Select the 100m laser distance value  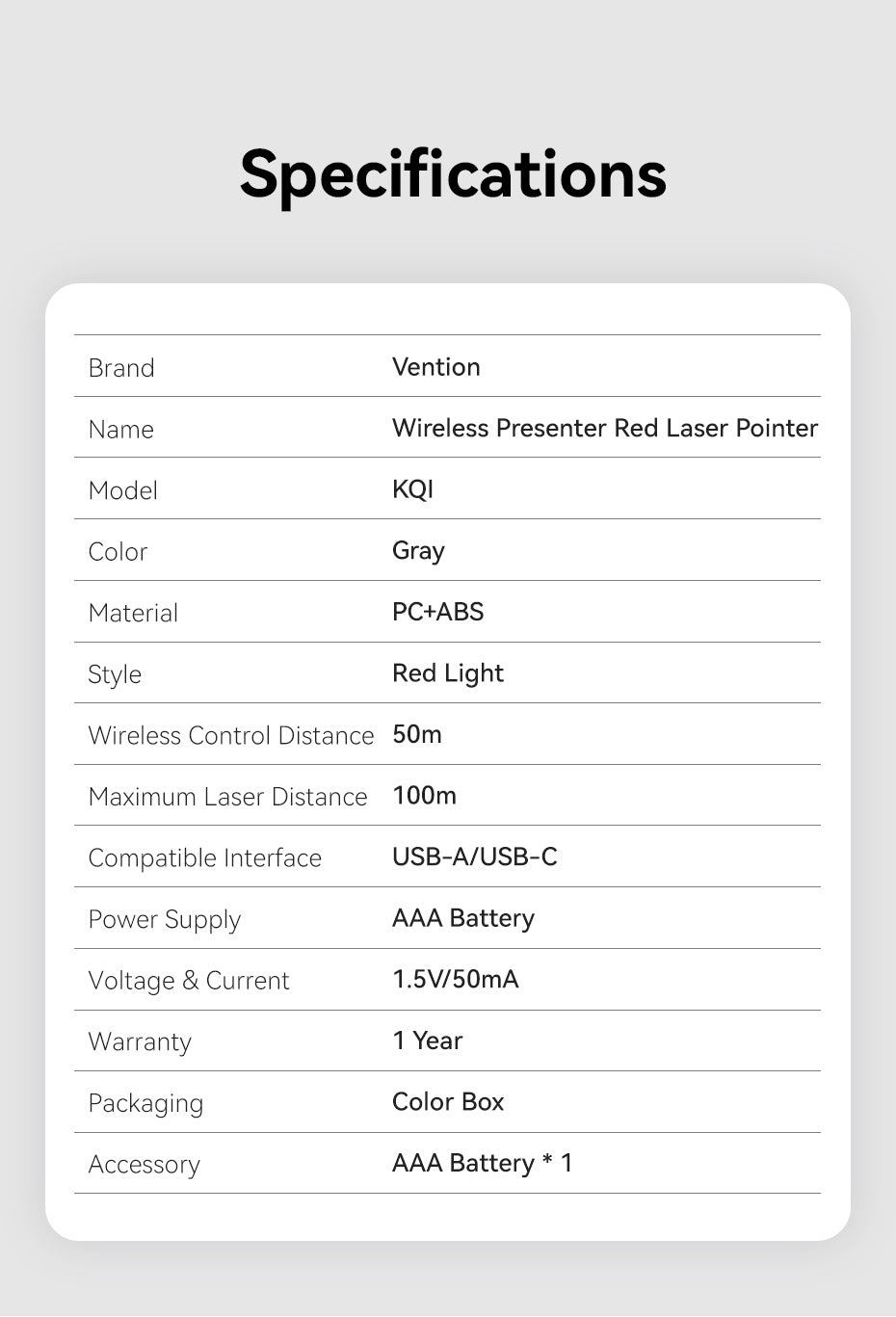[x=425, y=796]
